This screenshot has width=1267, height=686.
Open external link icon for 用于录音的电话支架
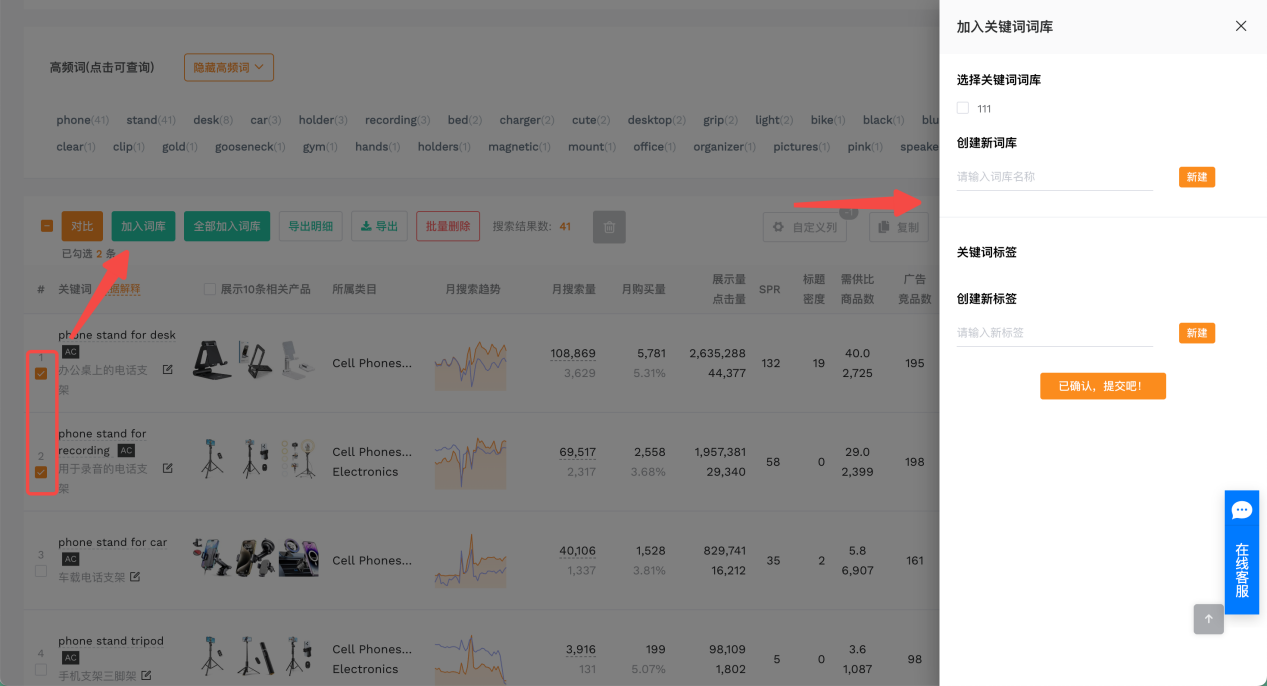pyautogui.click(x=168, y=468)
